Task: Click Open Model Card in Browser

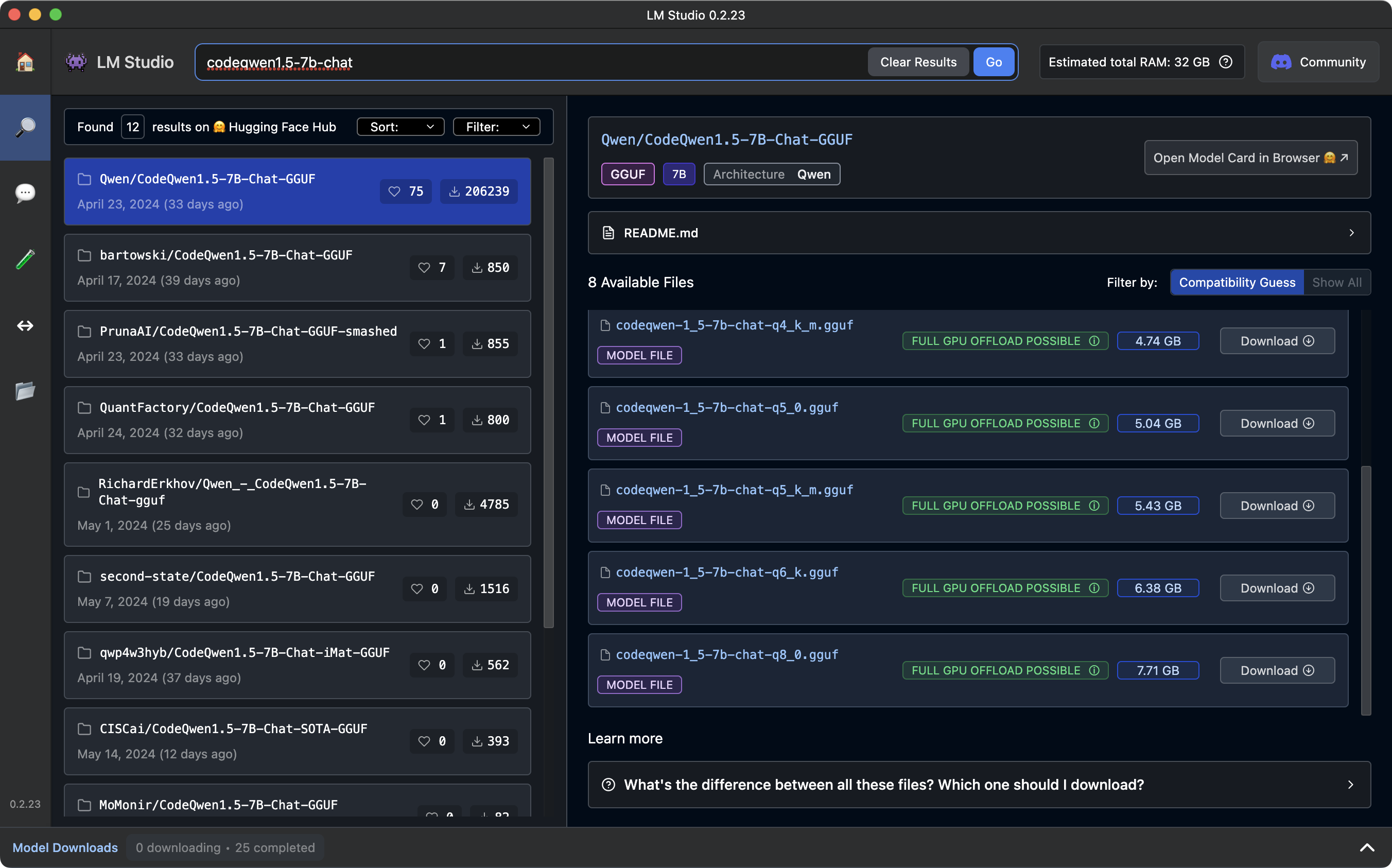Action: 1250,158
